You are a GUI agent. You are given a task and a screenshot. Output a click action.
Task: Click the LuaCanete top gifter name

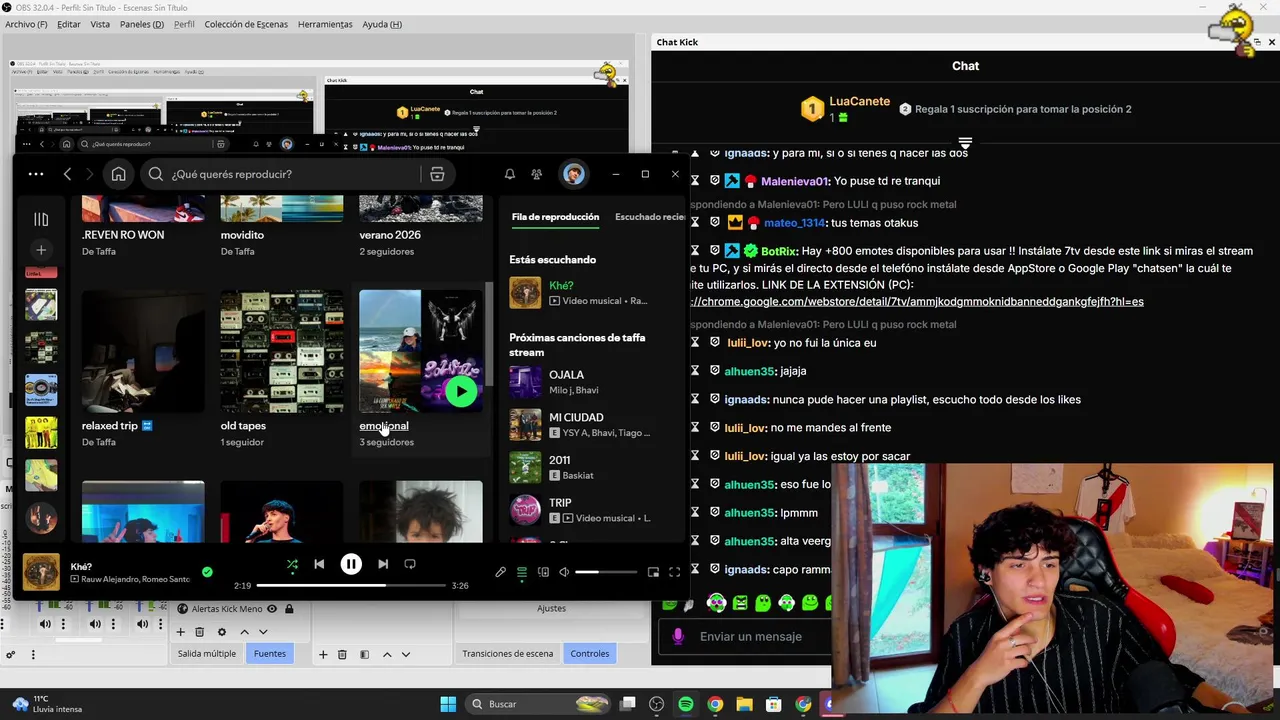point(859,101)
